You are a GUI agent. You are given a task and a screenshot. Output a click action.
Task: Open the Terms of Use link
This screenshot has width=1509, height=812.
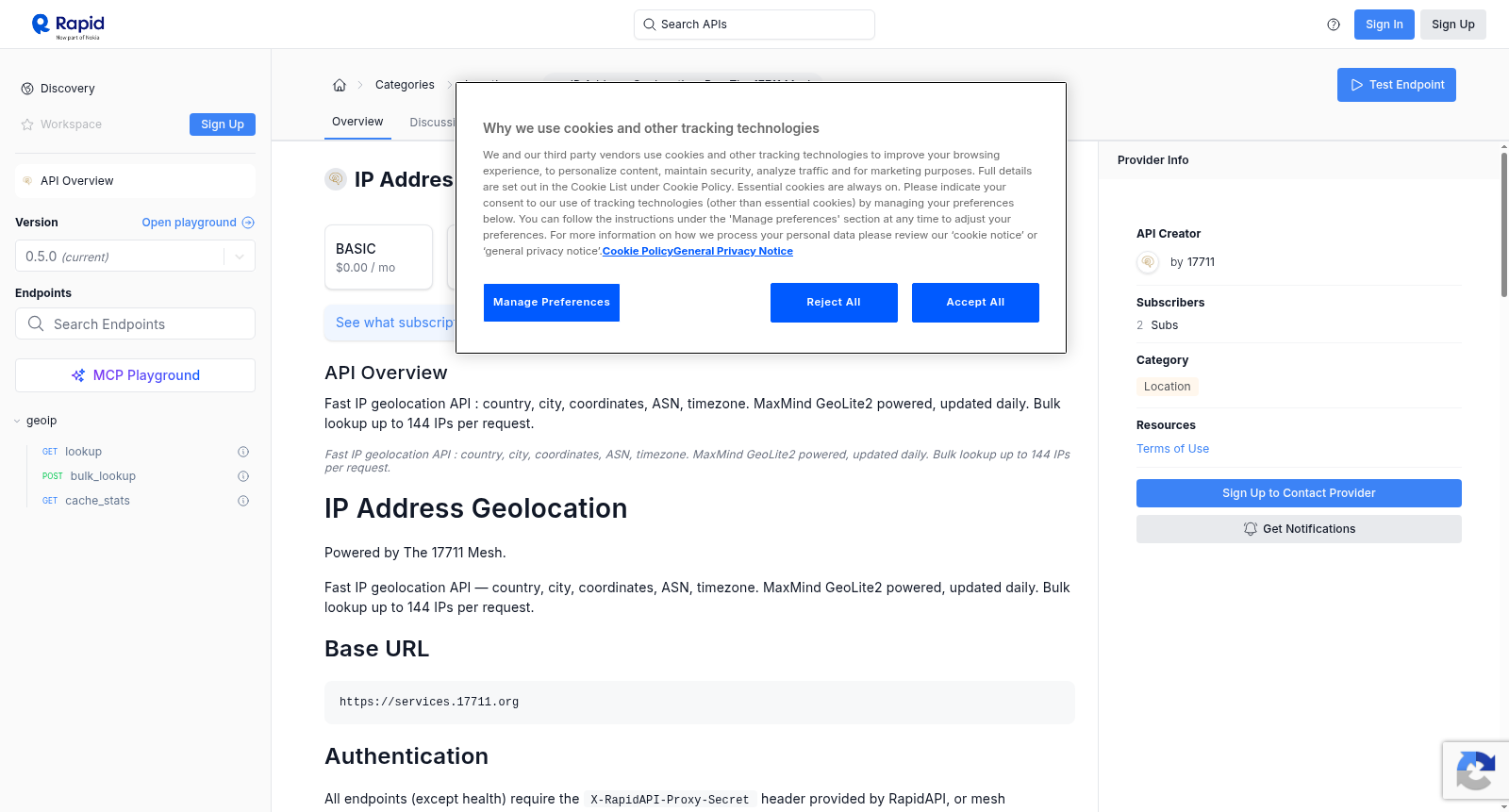coord(1172,449)
